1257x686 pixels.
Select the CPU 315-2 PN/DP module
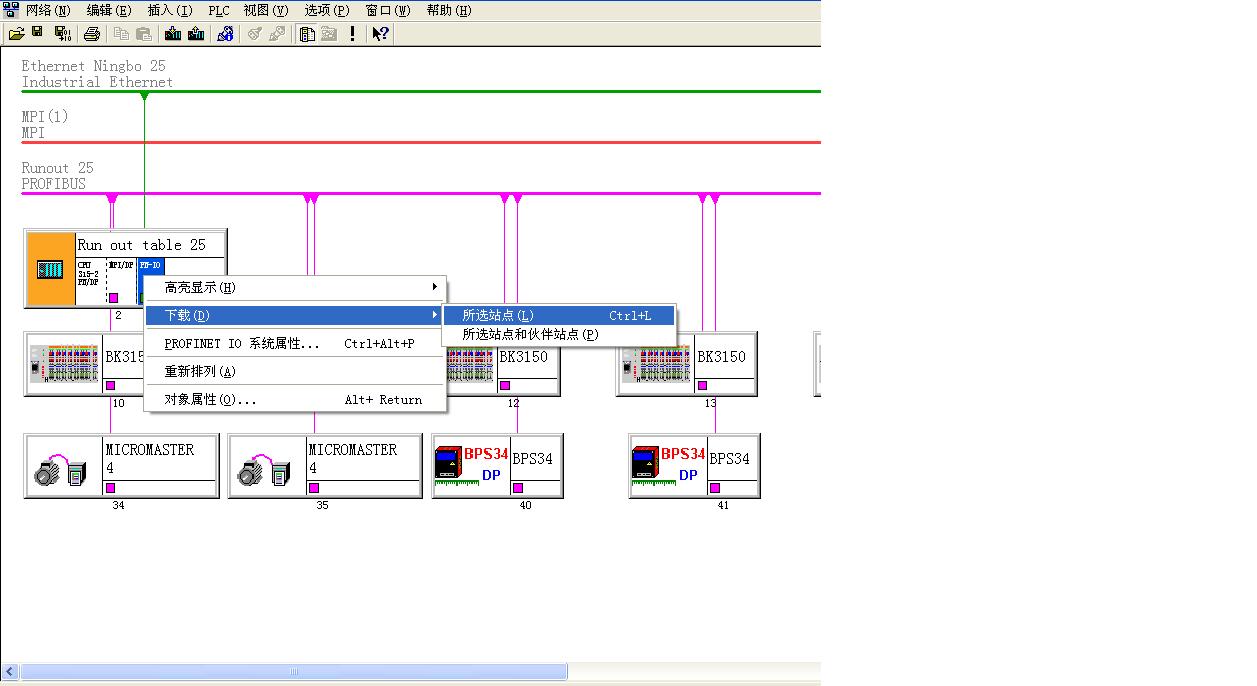91,281
